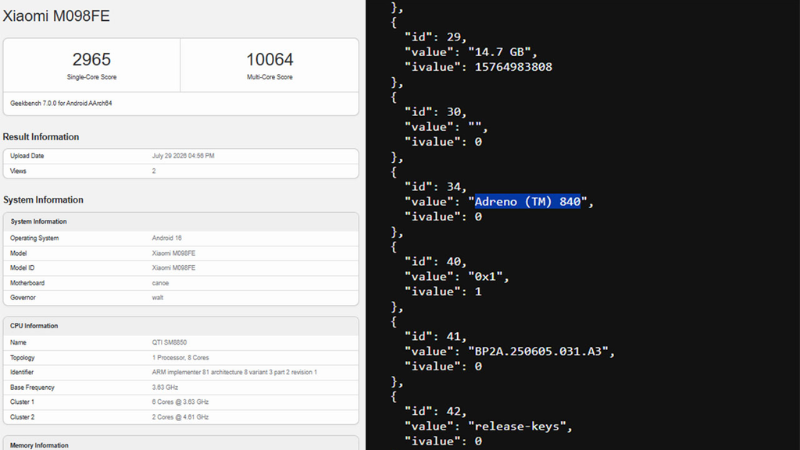Select the motherboard value canoe

pyautogui.click(x=160, y=283)
